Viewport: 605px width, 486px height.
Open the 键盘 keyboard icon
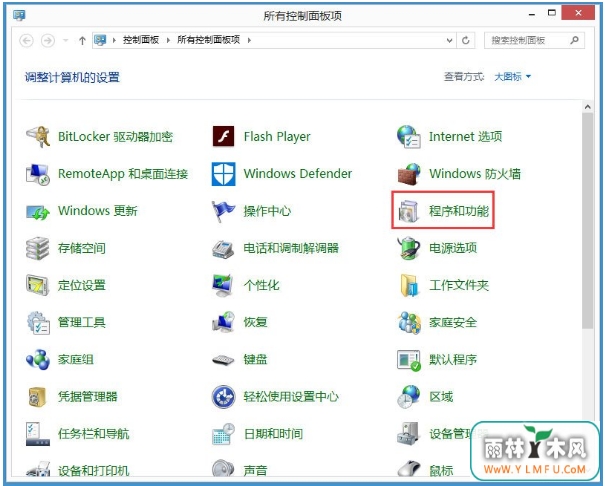coord(223,360)
